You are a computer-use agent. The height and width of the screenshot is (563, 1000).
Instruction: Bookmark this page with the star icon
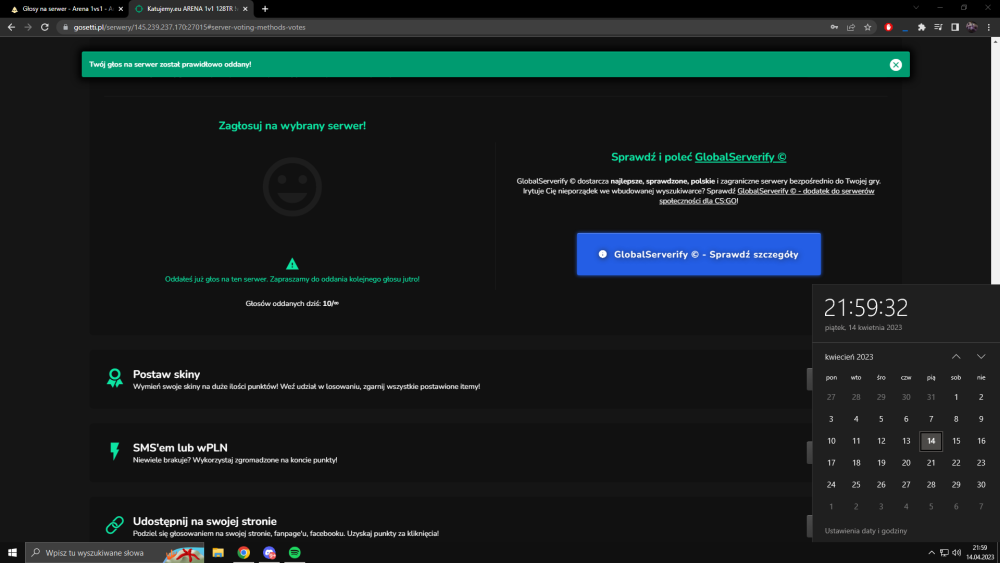click(867, 27)
